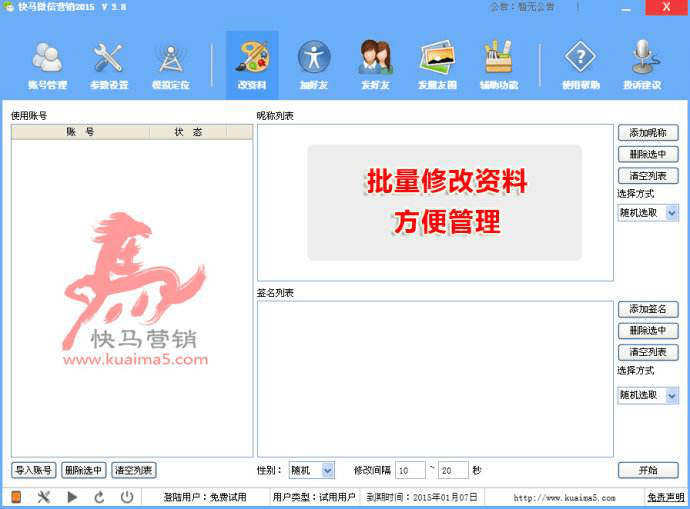The image size is (690, 509).
Task: Minimize the window
Action: point(625,8)
